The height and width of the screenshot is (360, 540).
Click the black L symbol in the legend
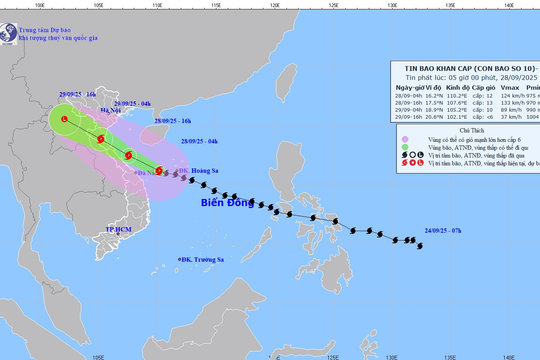tap(420, 155)
